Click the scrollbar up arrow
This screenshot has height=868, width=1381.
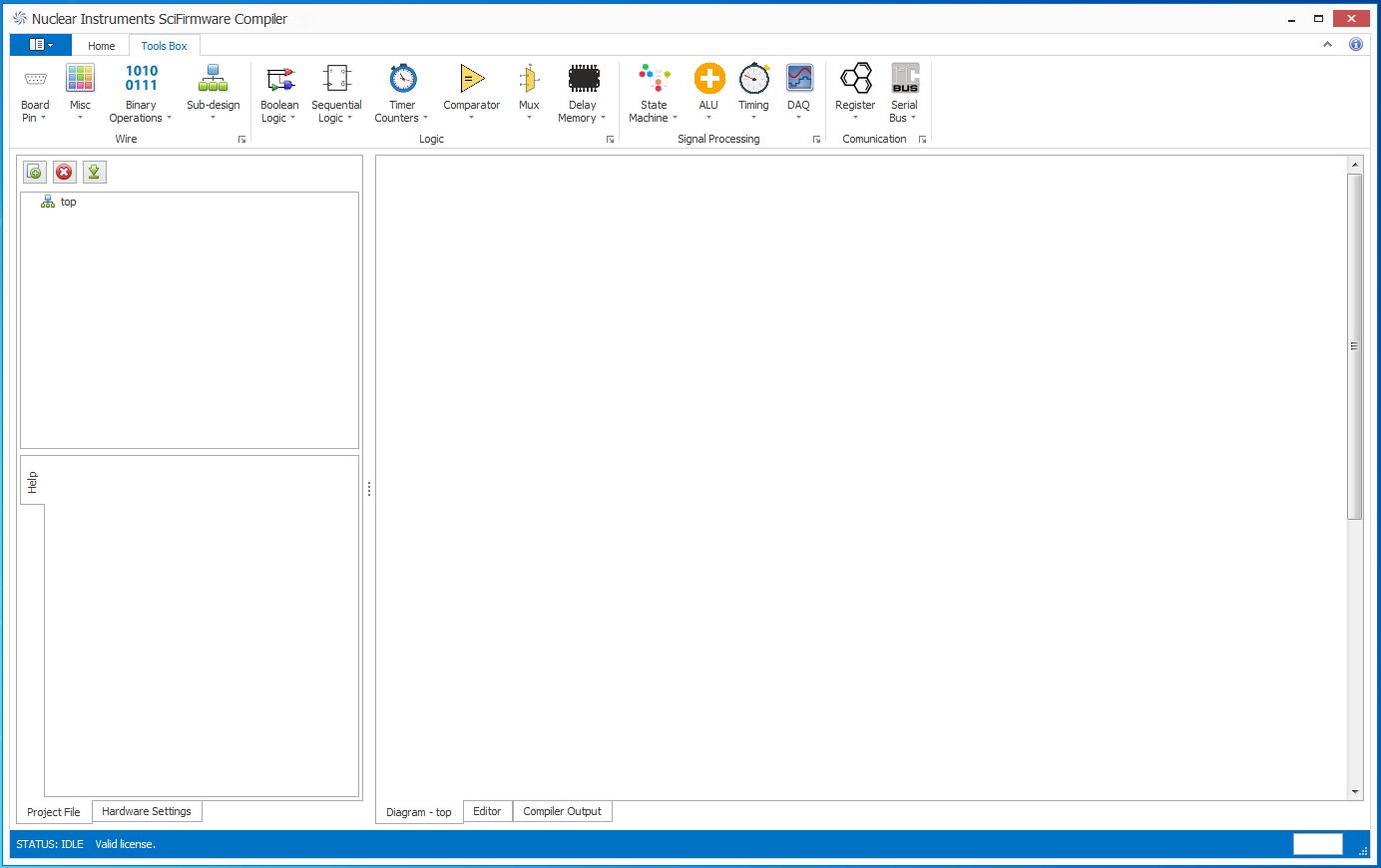click(1355, 165)
